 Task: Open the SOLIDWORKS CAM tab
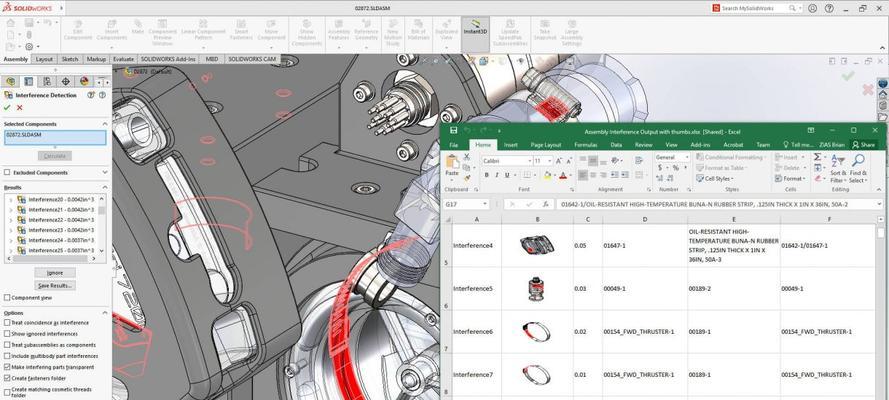click(252, 59)
